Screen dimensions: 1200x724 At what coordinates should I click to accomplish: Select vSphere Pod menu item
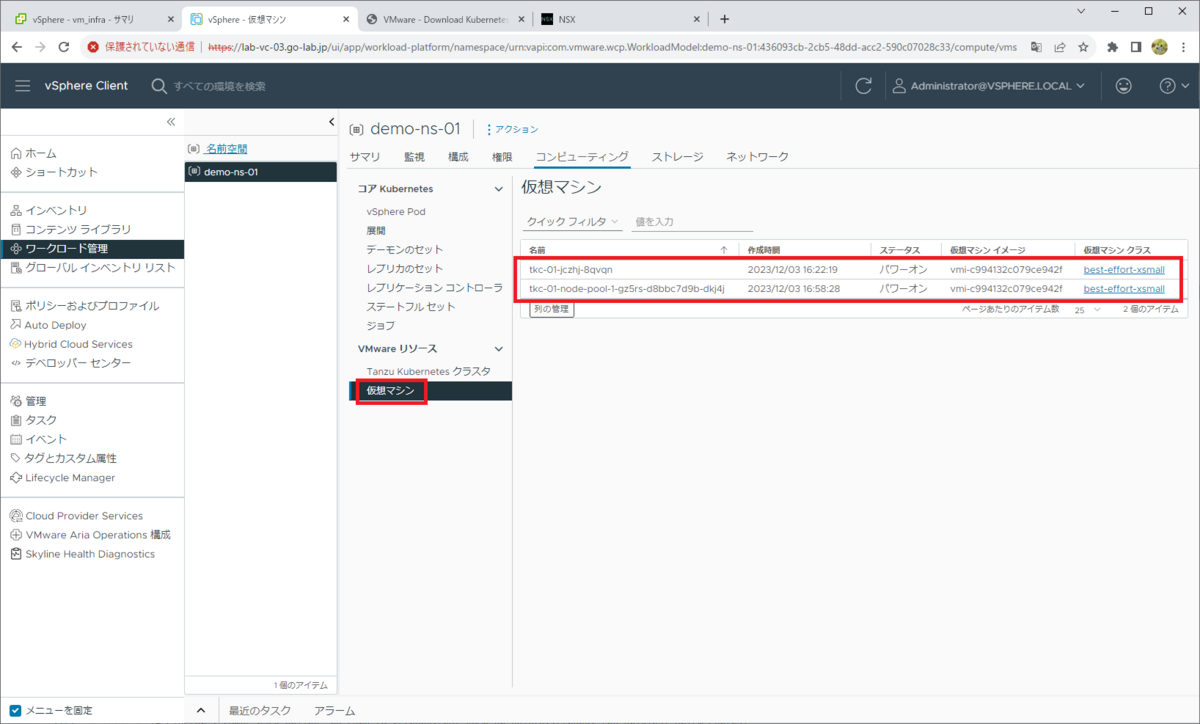[x=396, y=212]
